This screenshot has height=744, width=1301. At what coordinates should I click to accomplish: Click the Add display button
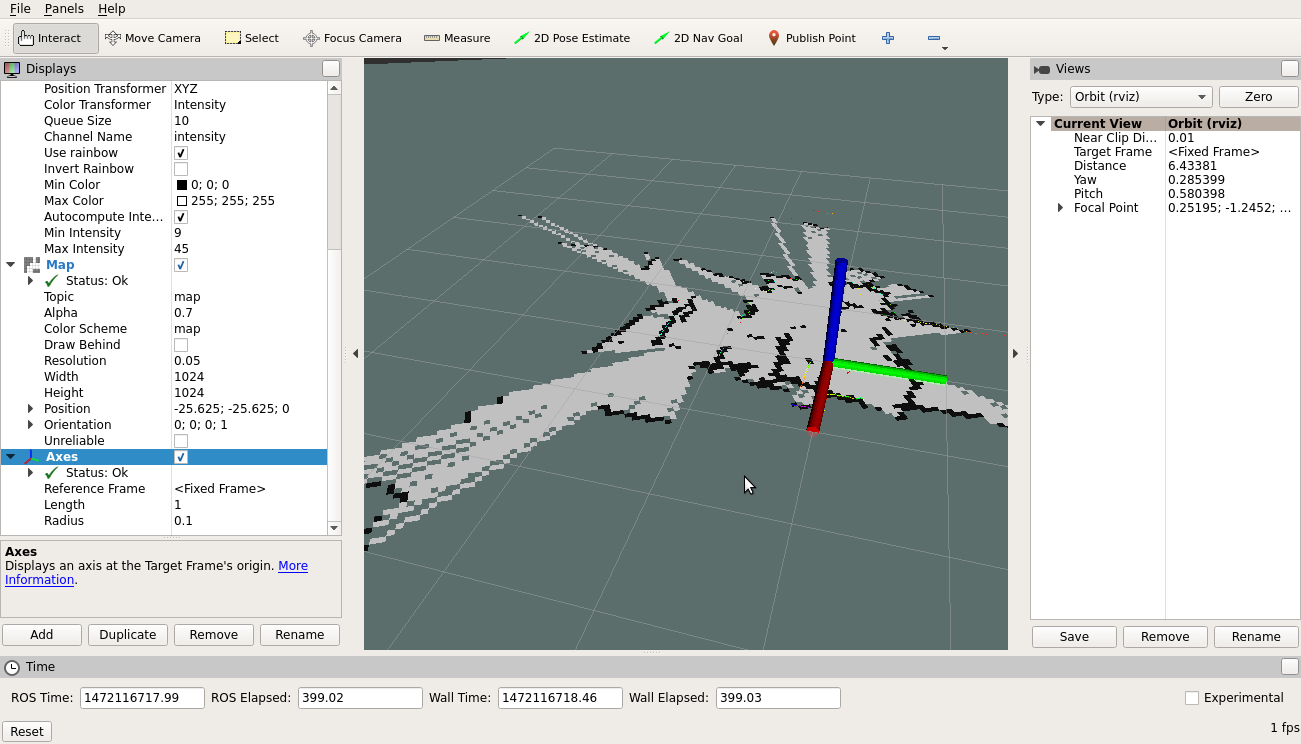pos(42,635)
